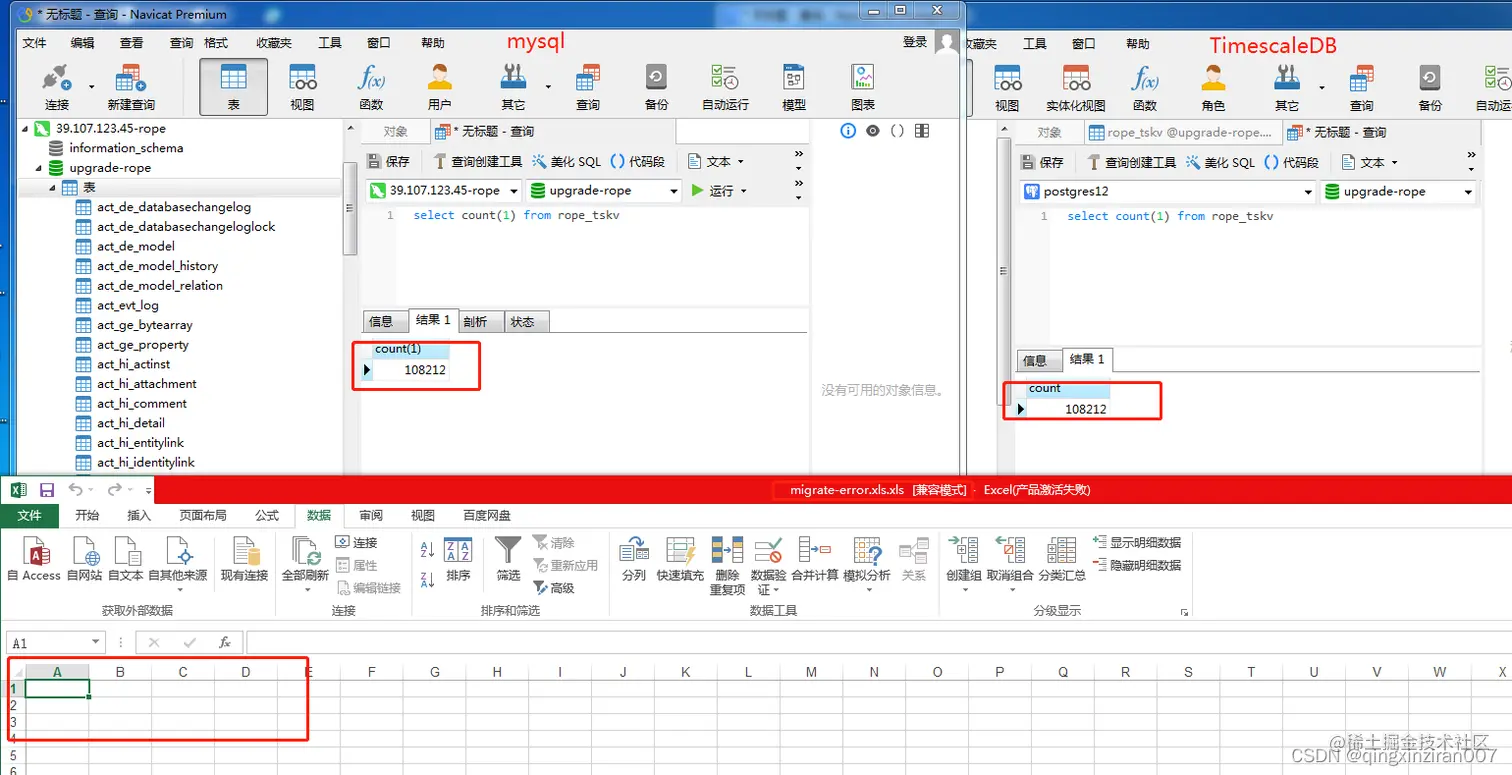The width and height of the screenshot is (1512, 775).
Task: Open 备份 in TimescaleDB Navicat toolbar
Action: click(1430, 87)
